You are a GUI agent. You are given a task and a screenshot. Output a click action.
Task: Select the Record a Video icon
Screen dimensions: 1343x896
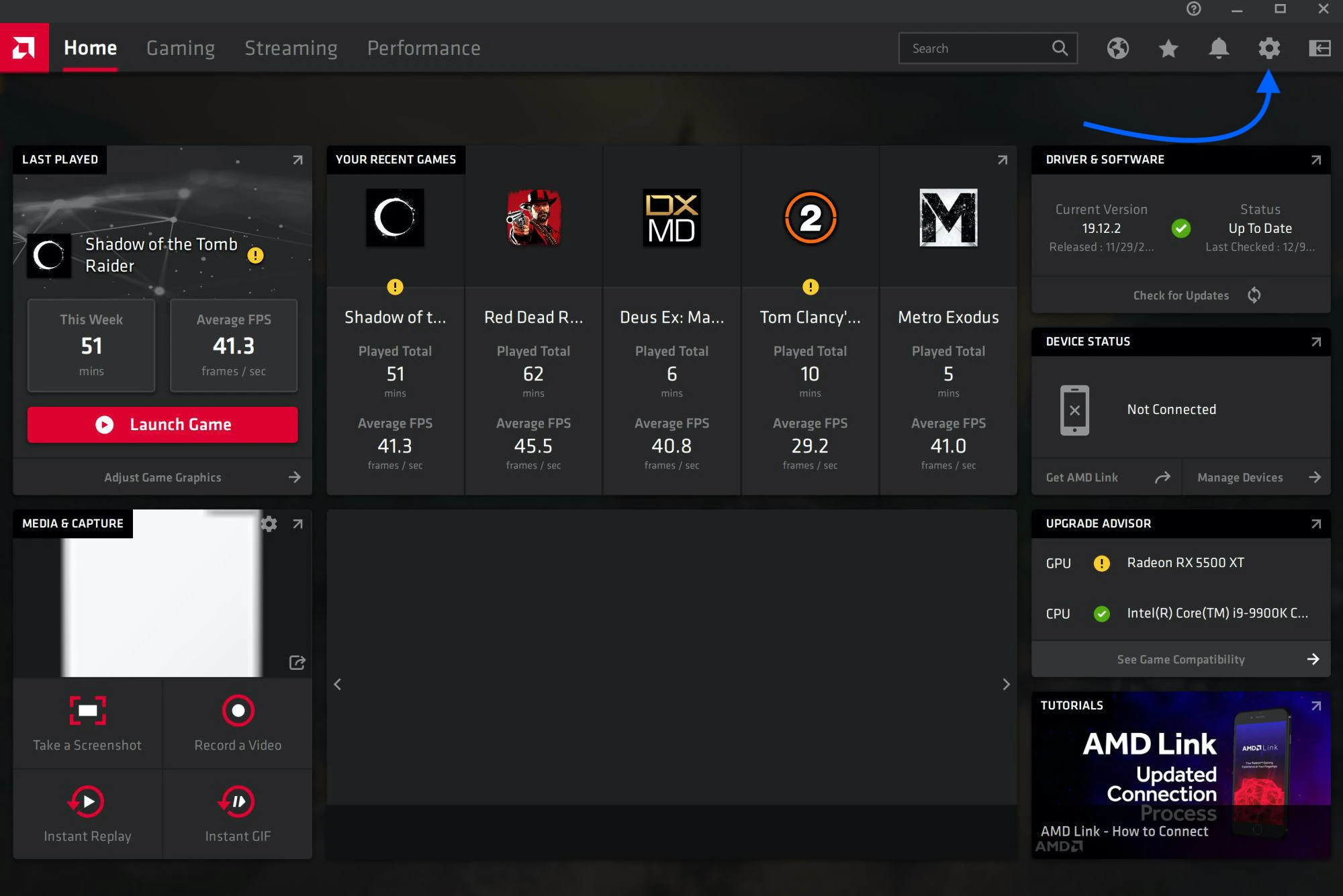238,711
